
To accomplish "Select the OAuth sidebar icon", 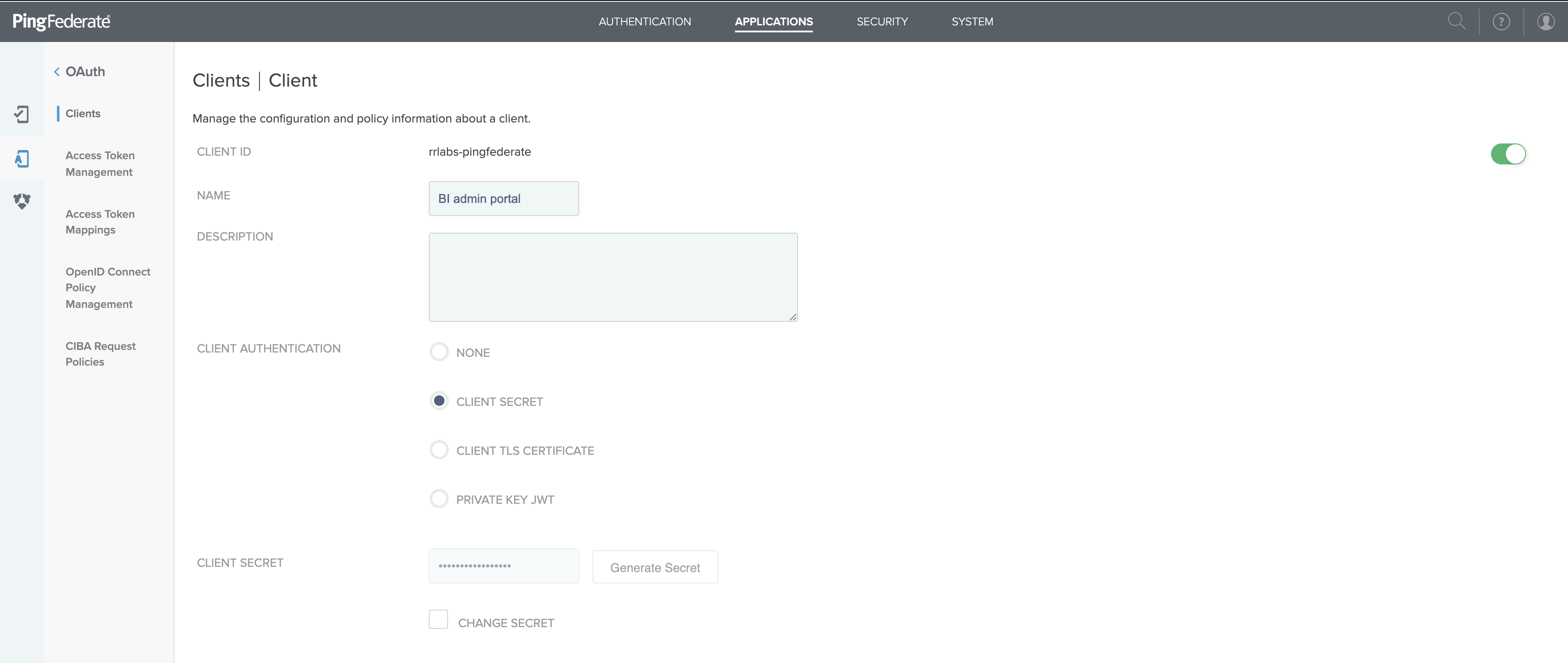I will tap(22, 159).
